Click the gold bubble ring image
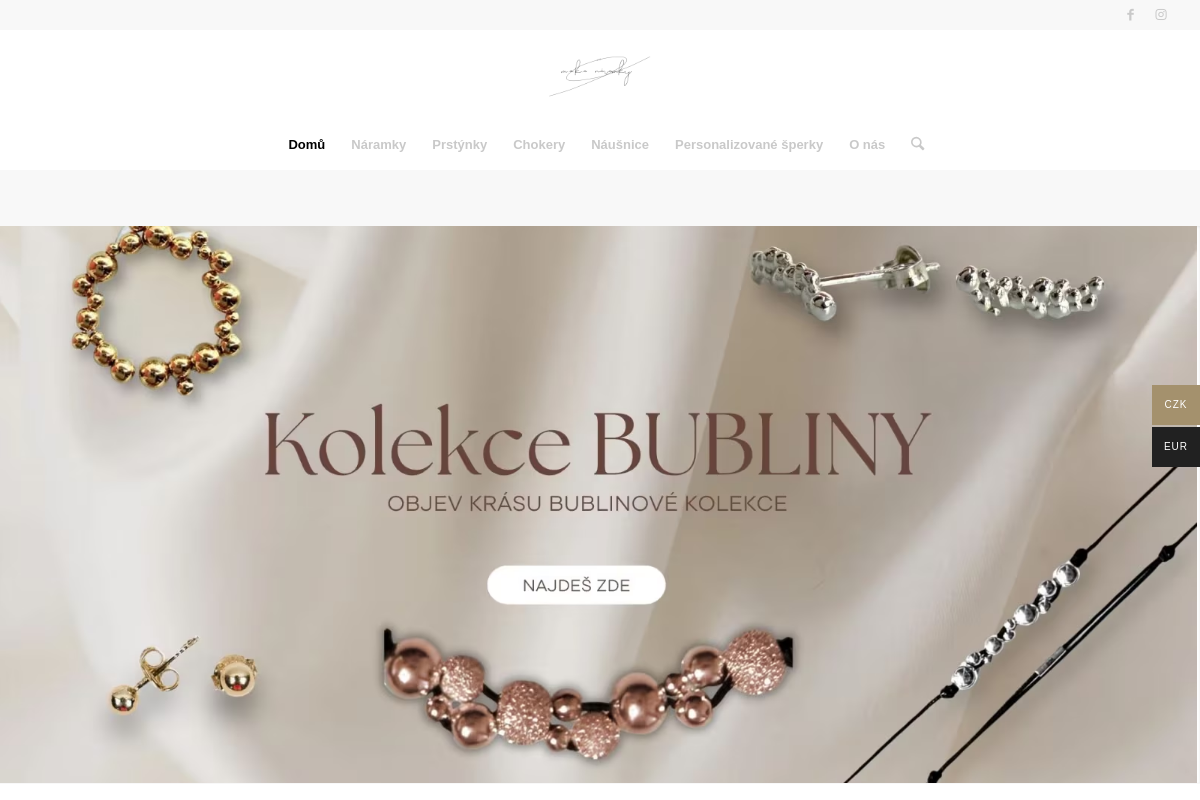 point(157,309)
